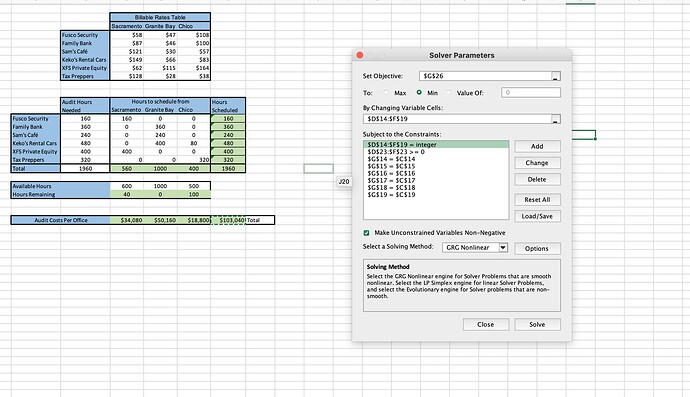The height and width of the screenshot is (397, 690).
Task: Select constraint $G$16 = $C$16
Action: pyautogui.click(x=436, y=173)
